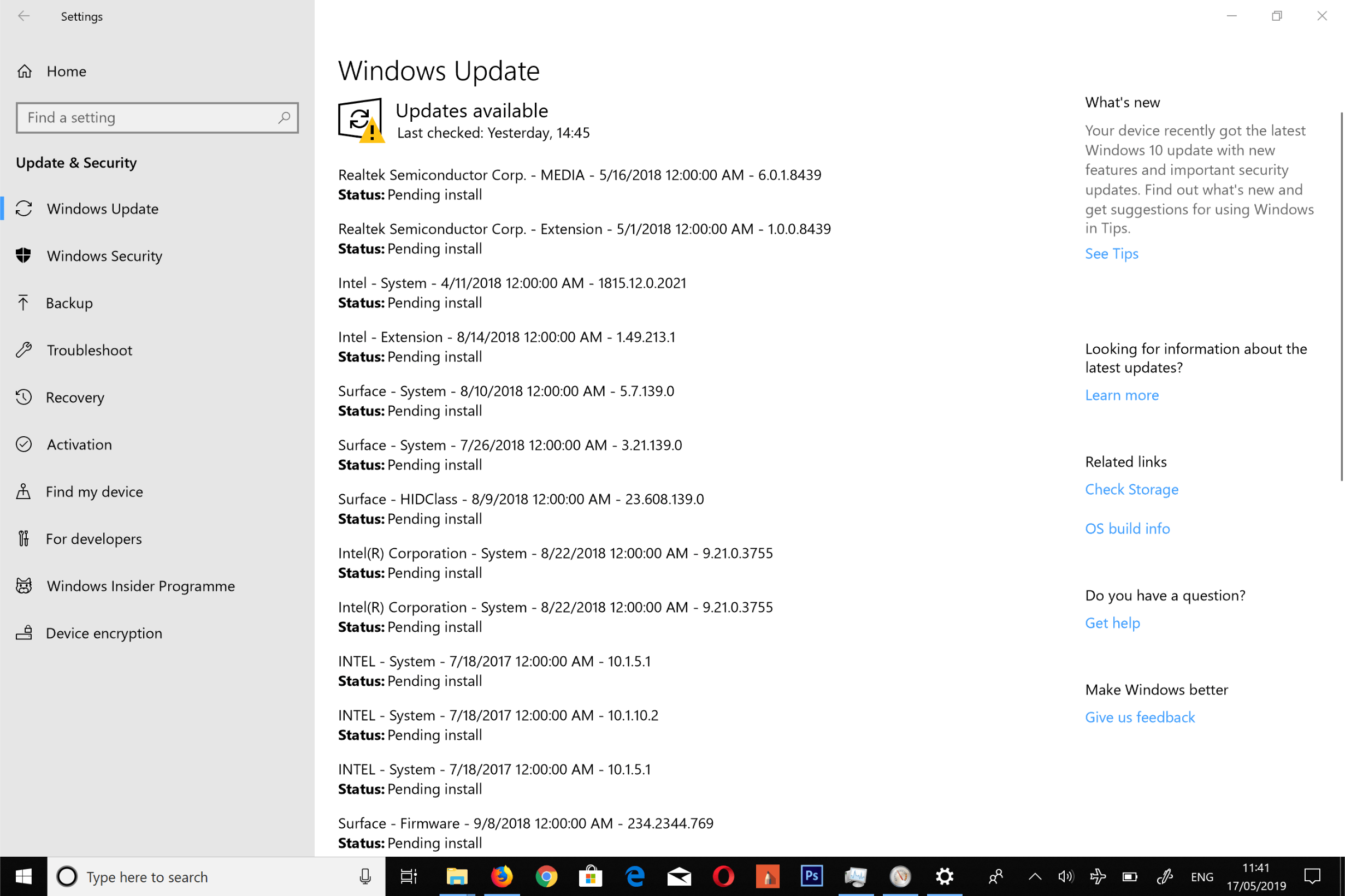Screen dimensions: 1345x896
Task: Click the See Tips link
Action: pyautogui.click(x=1111, y=253)
